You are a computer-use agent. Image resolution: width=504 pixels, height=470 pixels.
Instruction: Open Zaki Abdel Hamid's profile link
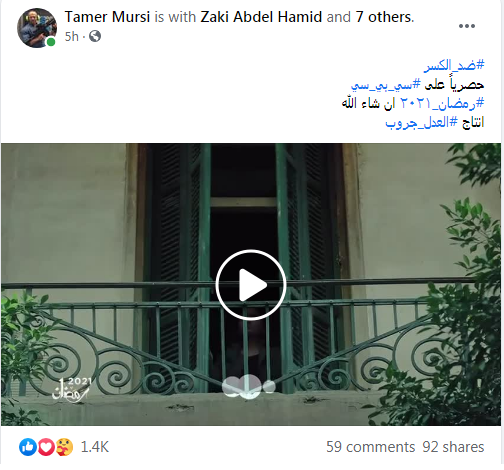[261, 17]
